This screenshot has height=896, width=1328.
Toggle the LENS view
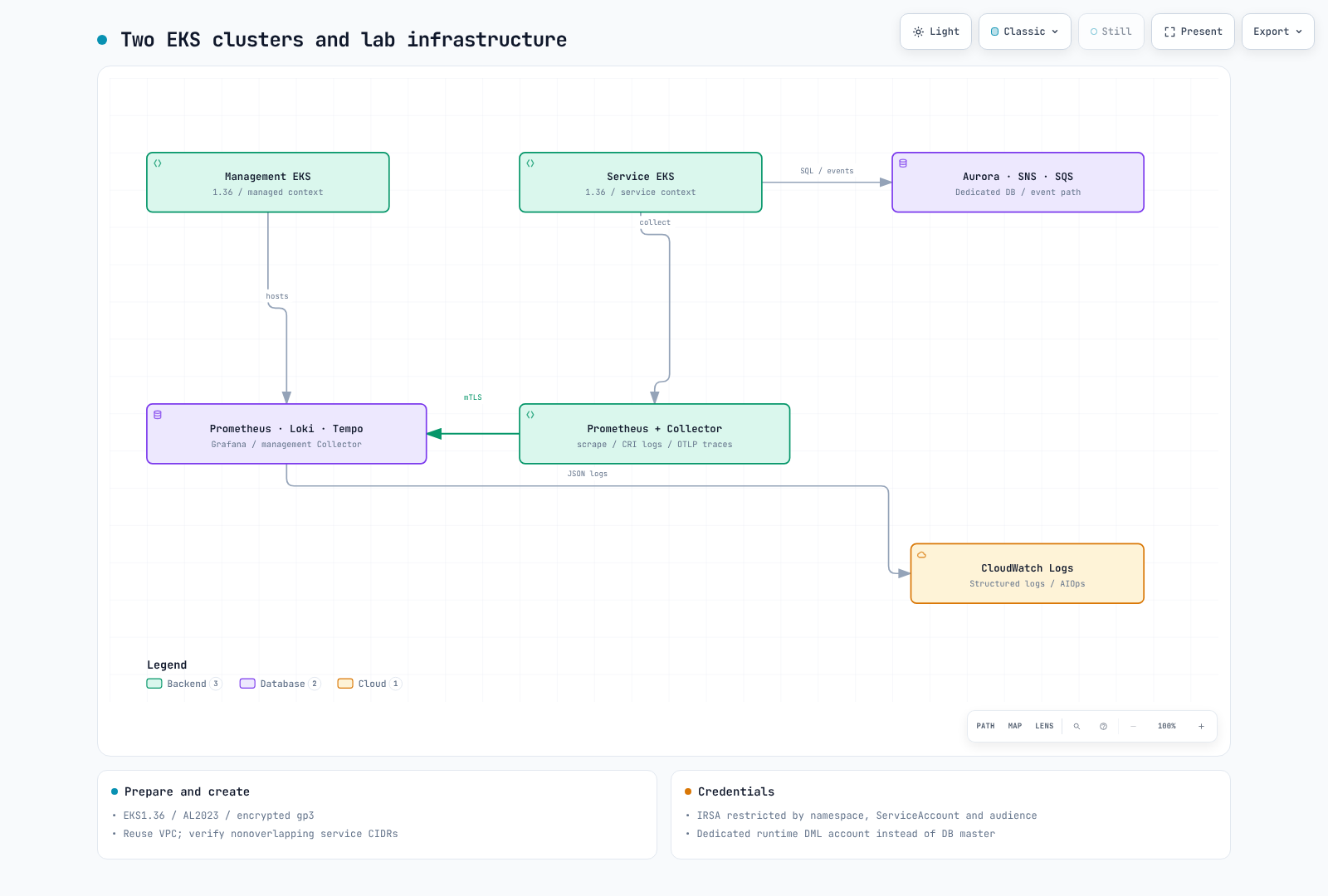point(1044,726)
